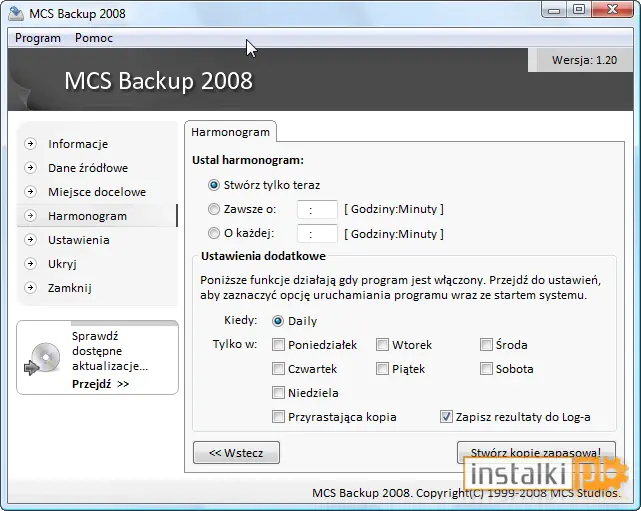Select Stwórz tylko teraz radio option
The height and width of the screenshot is (511, 641).
pos(213,185)
